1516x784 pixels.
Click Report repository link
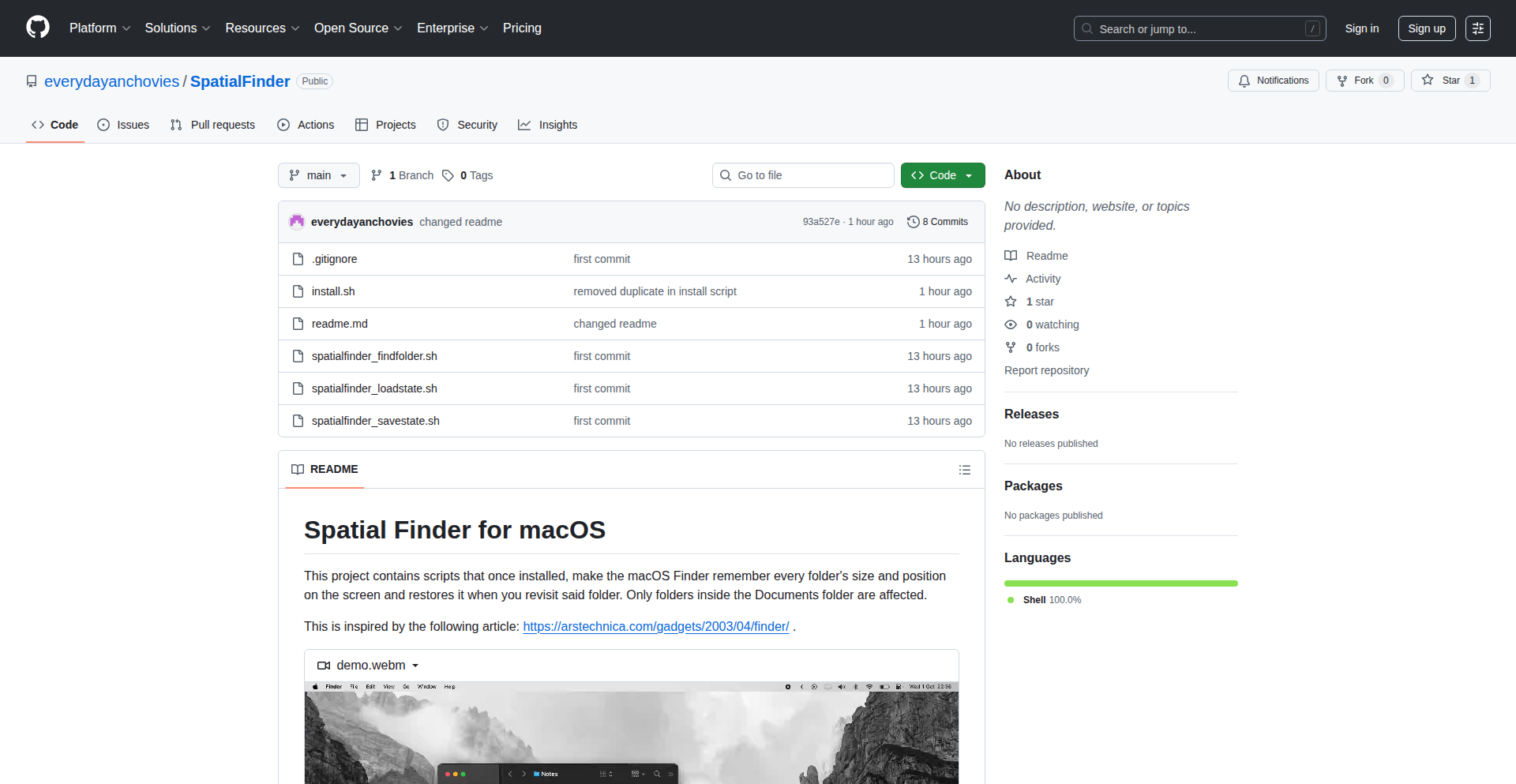pos(1046,370)
